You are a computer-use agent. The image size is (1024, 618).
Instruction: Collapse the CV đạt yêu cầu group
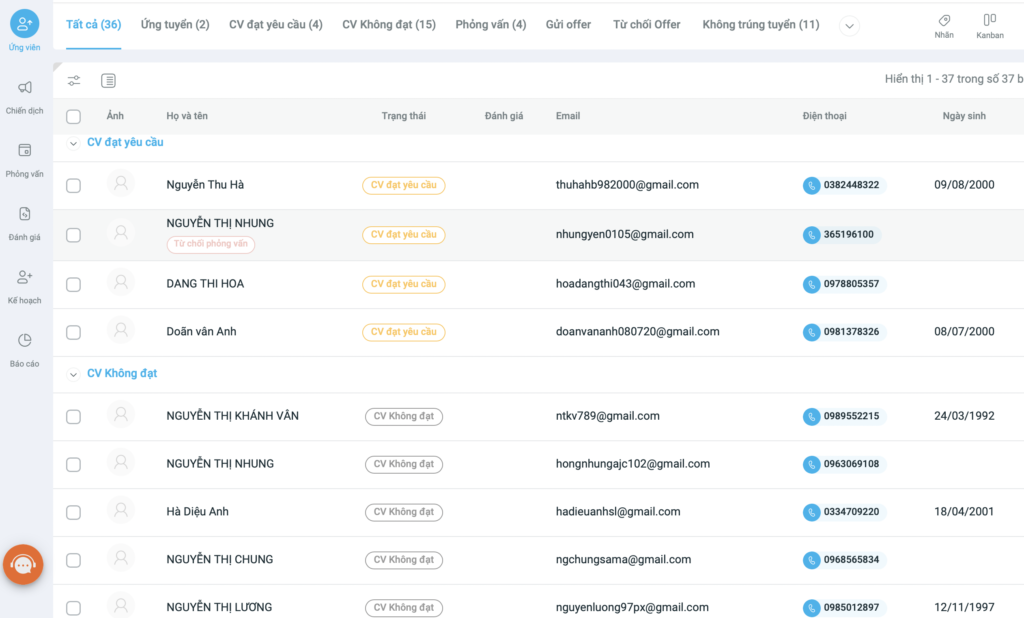73,143
